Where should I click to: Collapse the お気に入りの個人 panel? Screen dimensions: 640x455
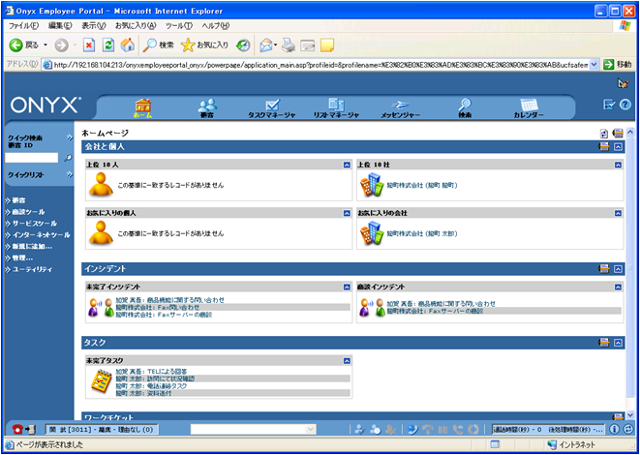(x=347, y=213)
